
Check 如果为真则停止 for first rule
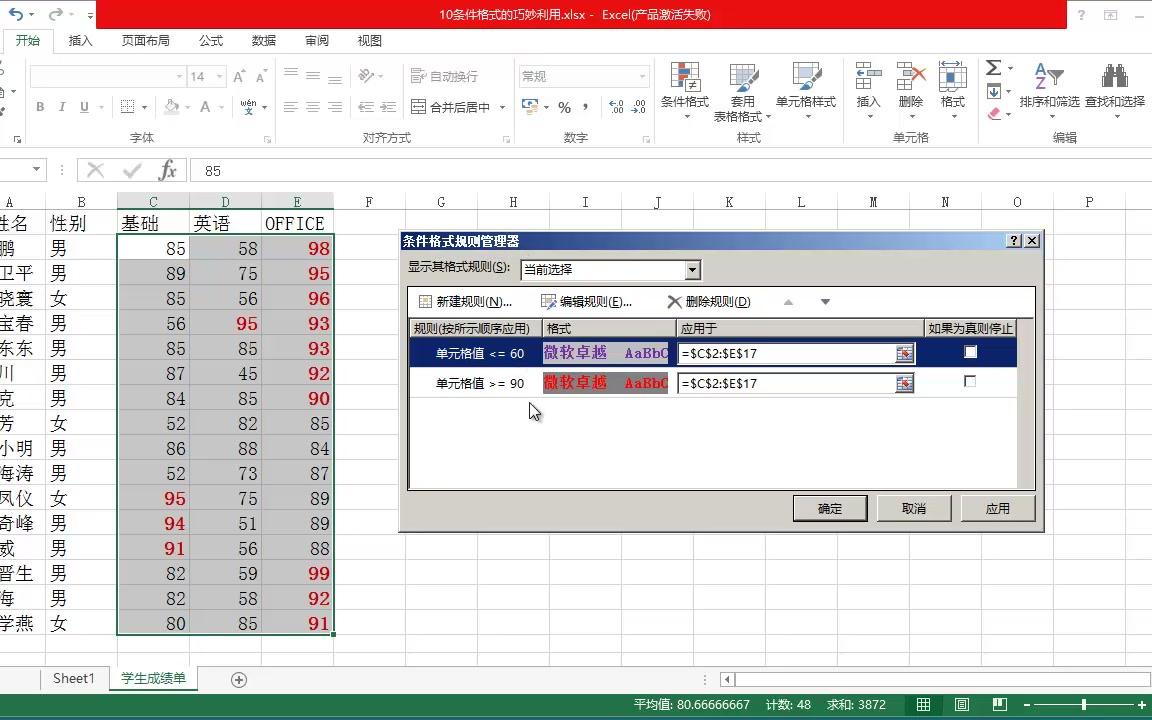(x=969, y=352)
